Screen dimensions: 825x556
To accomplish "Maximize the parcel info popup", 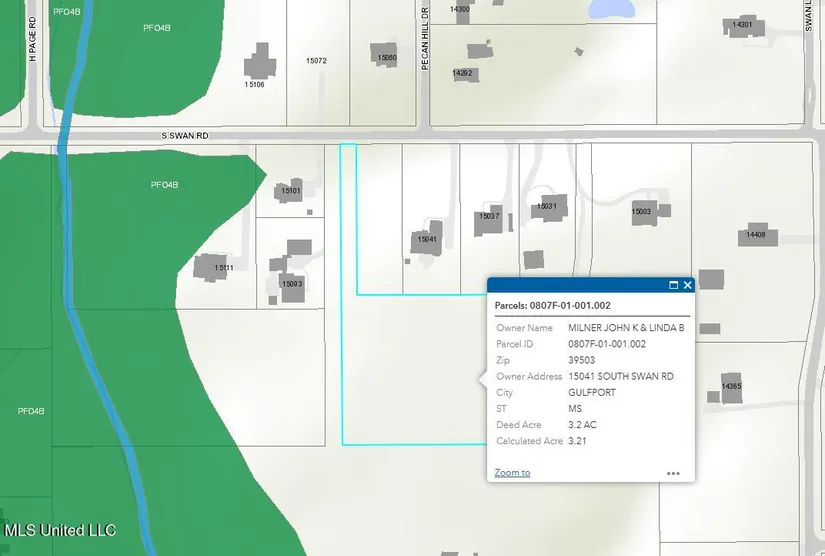I will pyautogui.click(x=673, y=285).
